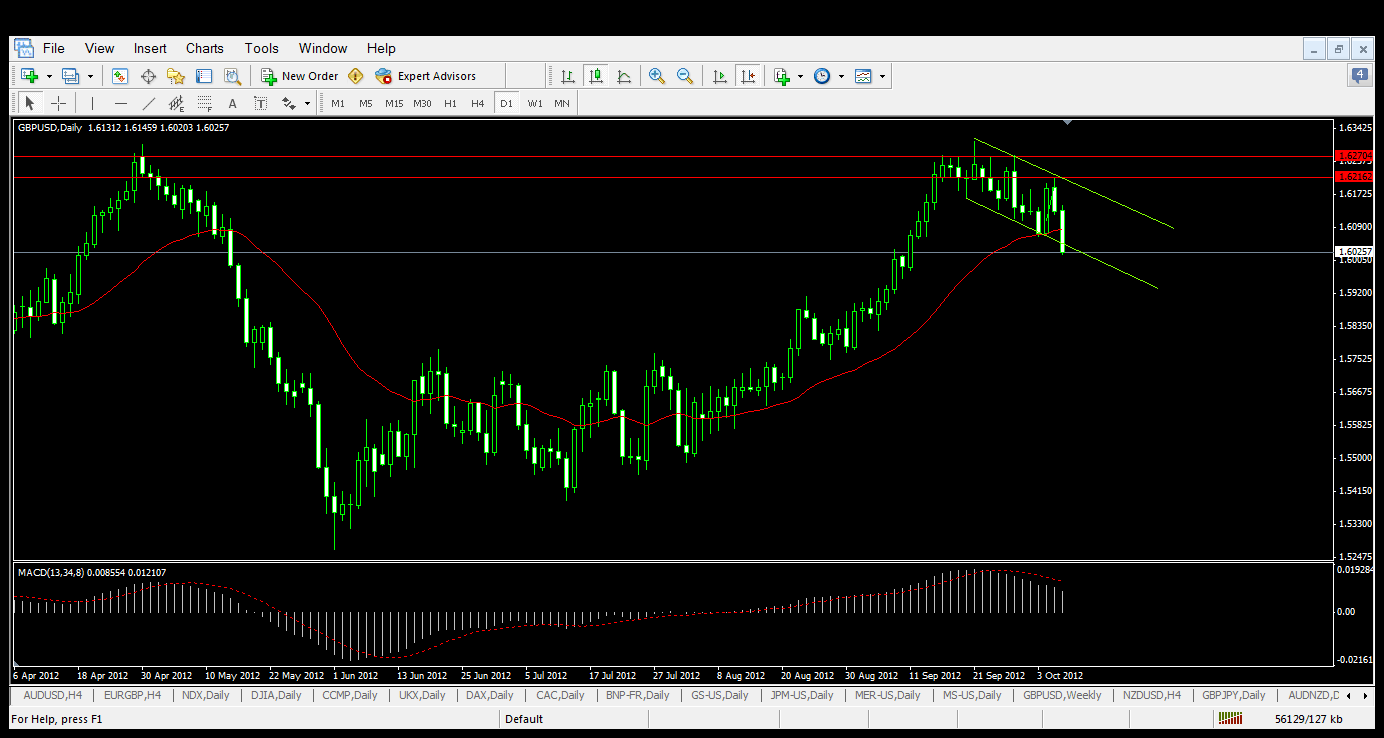Open the File menu
Viewport: 1384px width, 738px height.
54,48
